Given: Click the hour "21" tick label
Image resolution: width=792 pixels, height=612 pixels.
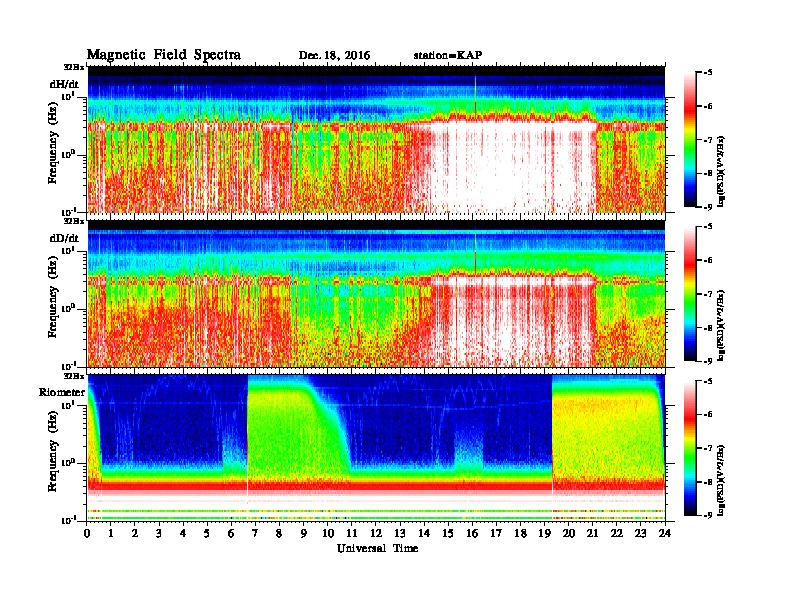Looking at the screenshot, I should click(592, 533).
